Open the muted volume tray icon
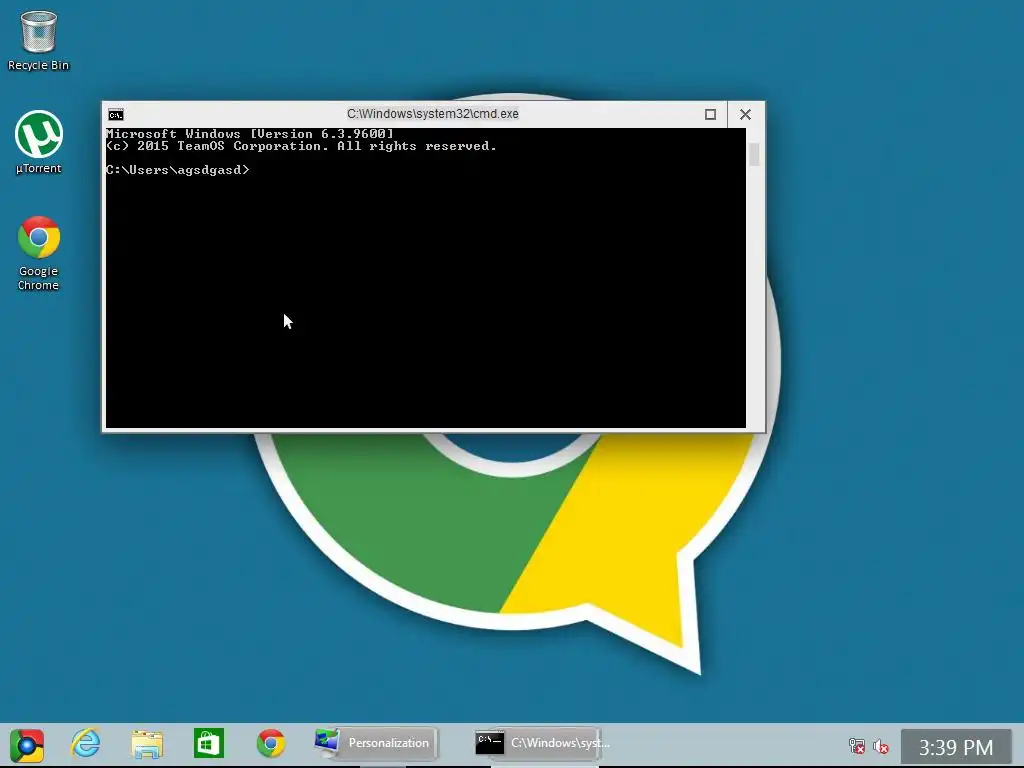This screenshot has height=768, width=1024. coord(881,746)
